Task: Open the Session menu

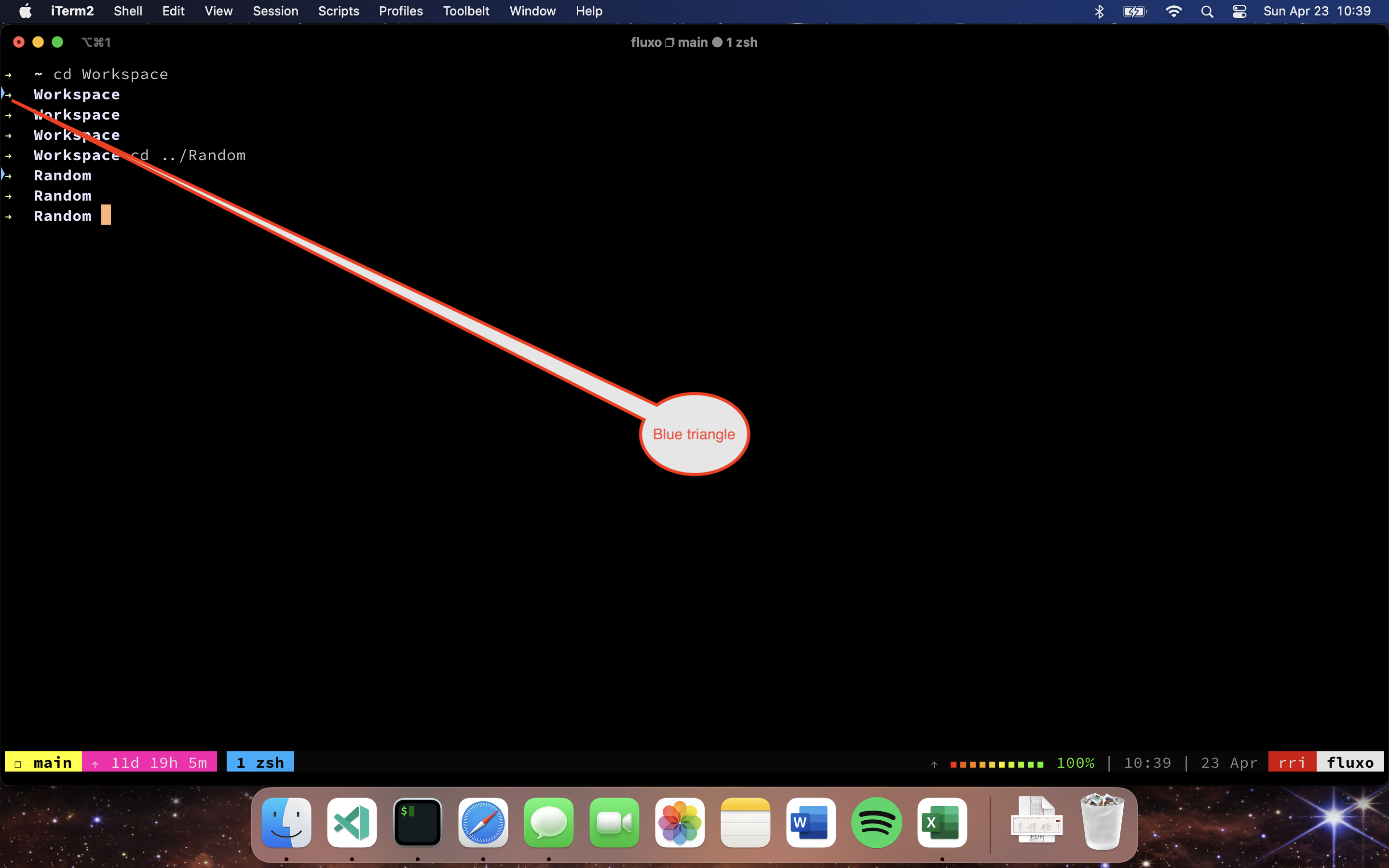Action: click(x=276, y=11)
